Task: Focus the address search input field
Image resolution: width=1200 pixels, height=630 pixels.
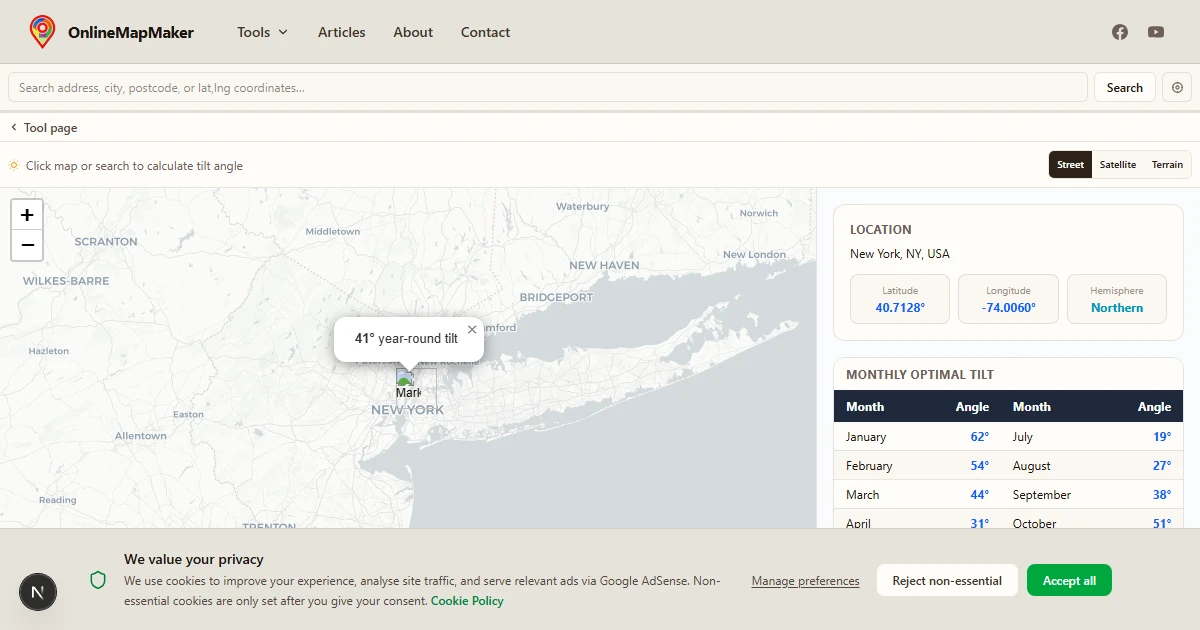Action: [x=548, y=88]
